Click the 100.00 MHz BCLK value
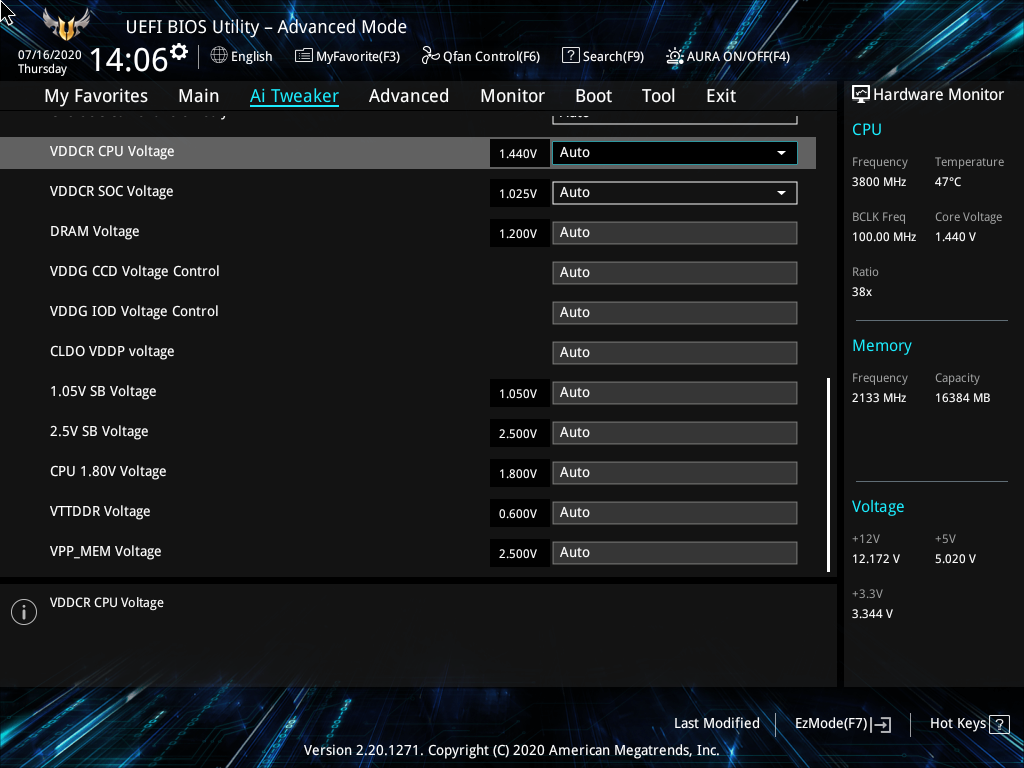 point(884,237)
